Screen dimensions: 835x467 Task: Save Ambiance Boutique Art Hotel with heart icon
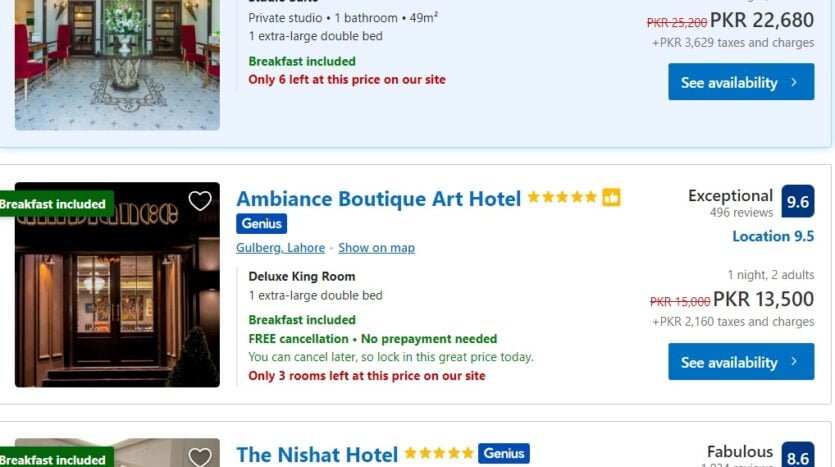pyautogui.click(x=200, y=201)
